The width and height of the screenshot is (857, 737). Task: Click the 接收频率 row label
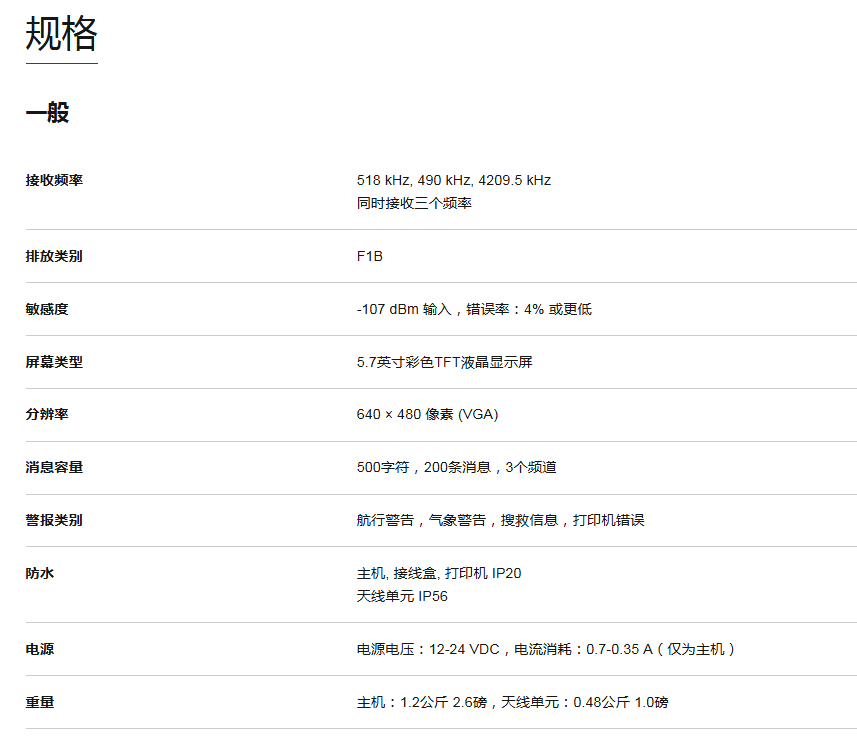coord(54,181)
